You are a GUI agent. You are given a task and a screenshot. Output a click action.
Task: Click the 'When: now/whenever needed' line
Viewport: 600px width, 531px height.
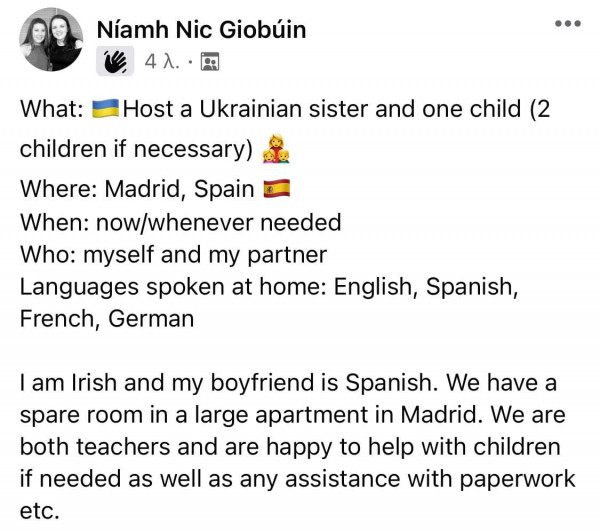click(180, 221)
